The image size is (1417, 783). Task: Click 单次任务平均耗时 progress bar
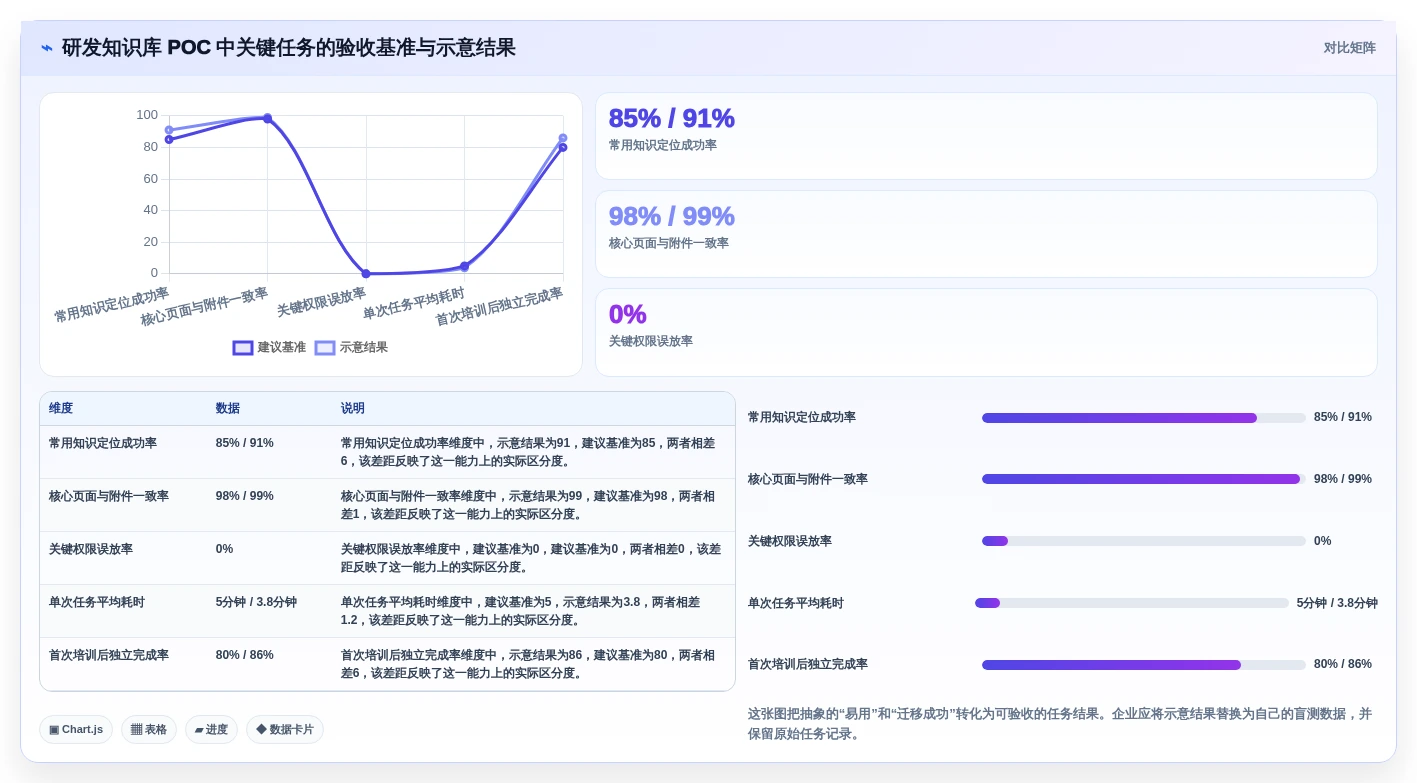[1132, 603]
